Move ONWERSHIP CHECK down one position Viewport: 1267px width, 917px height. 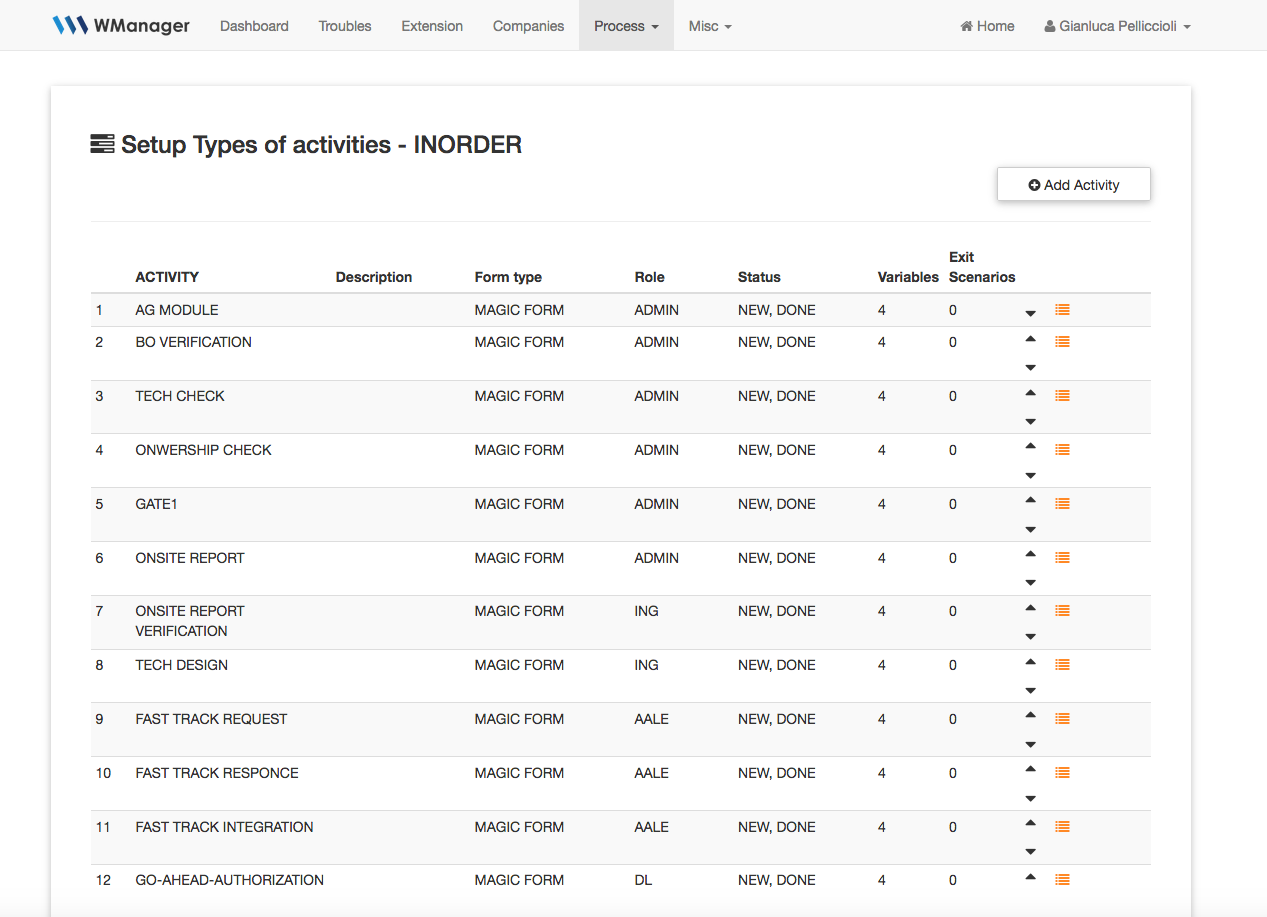(1030, 475)
